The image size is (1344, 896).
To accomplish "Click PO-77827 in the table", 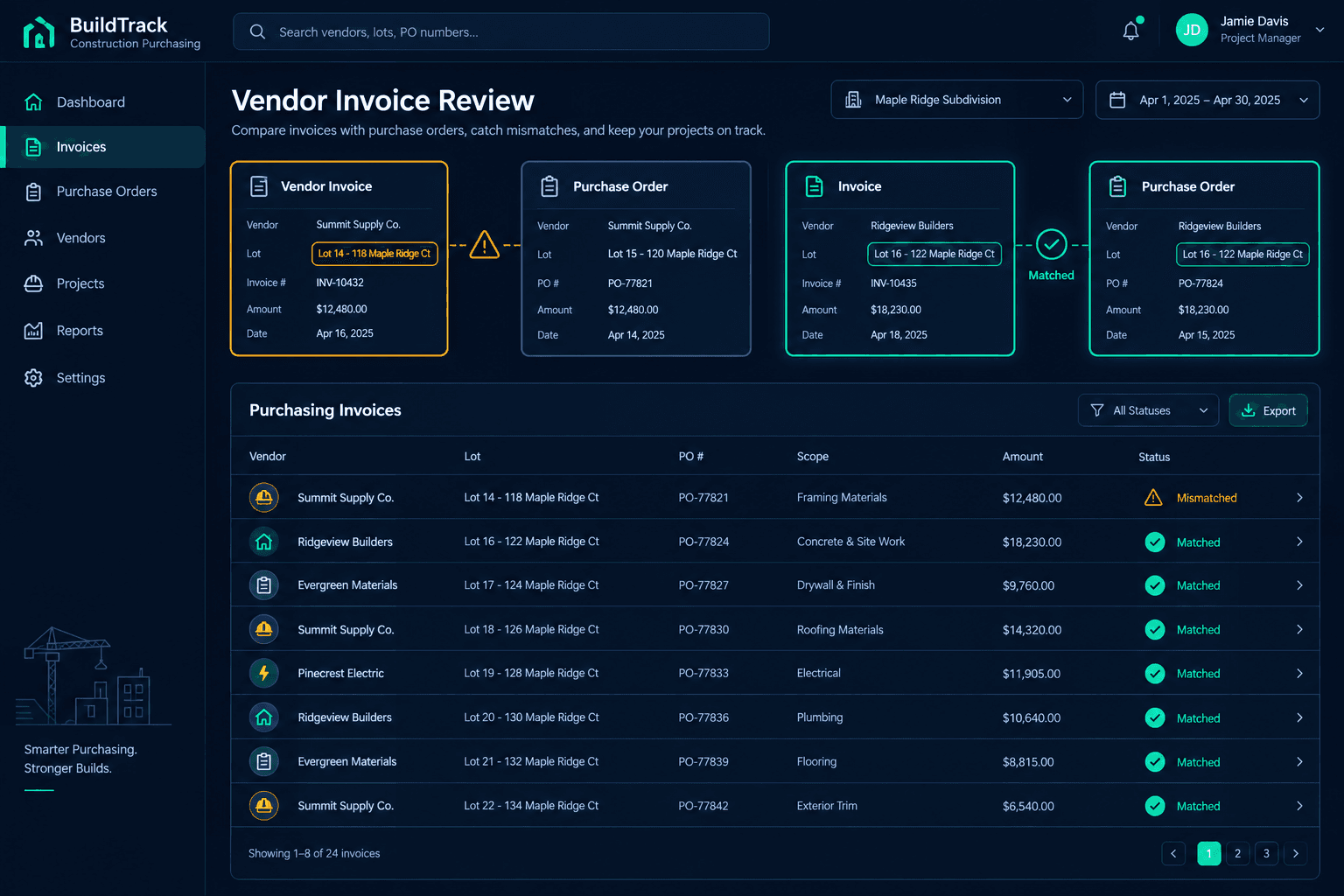I will [703, 585].
